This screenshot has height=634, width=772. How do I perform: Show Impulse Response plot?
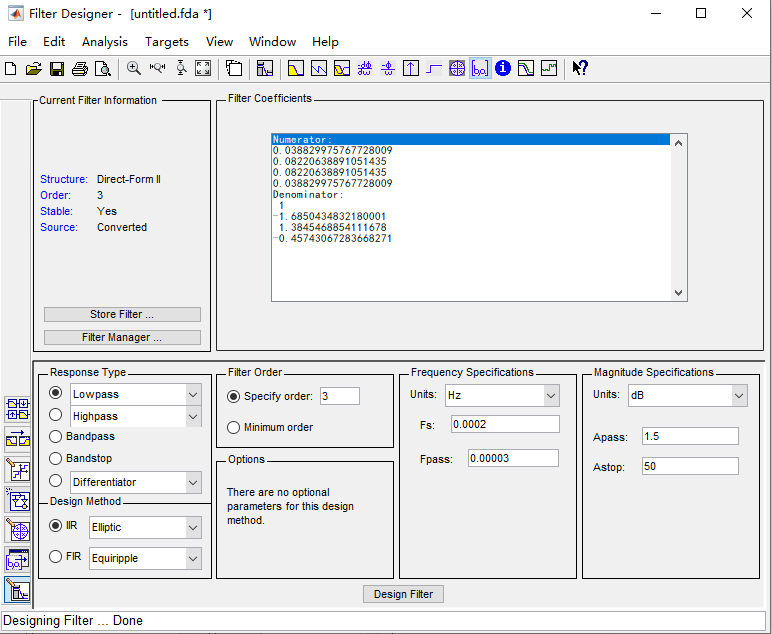click(x=411, y=68)
